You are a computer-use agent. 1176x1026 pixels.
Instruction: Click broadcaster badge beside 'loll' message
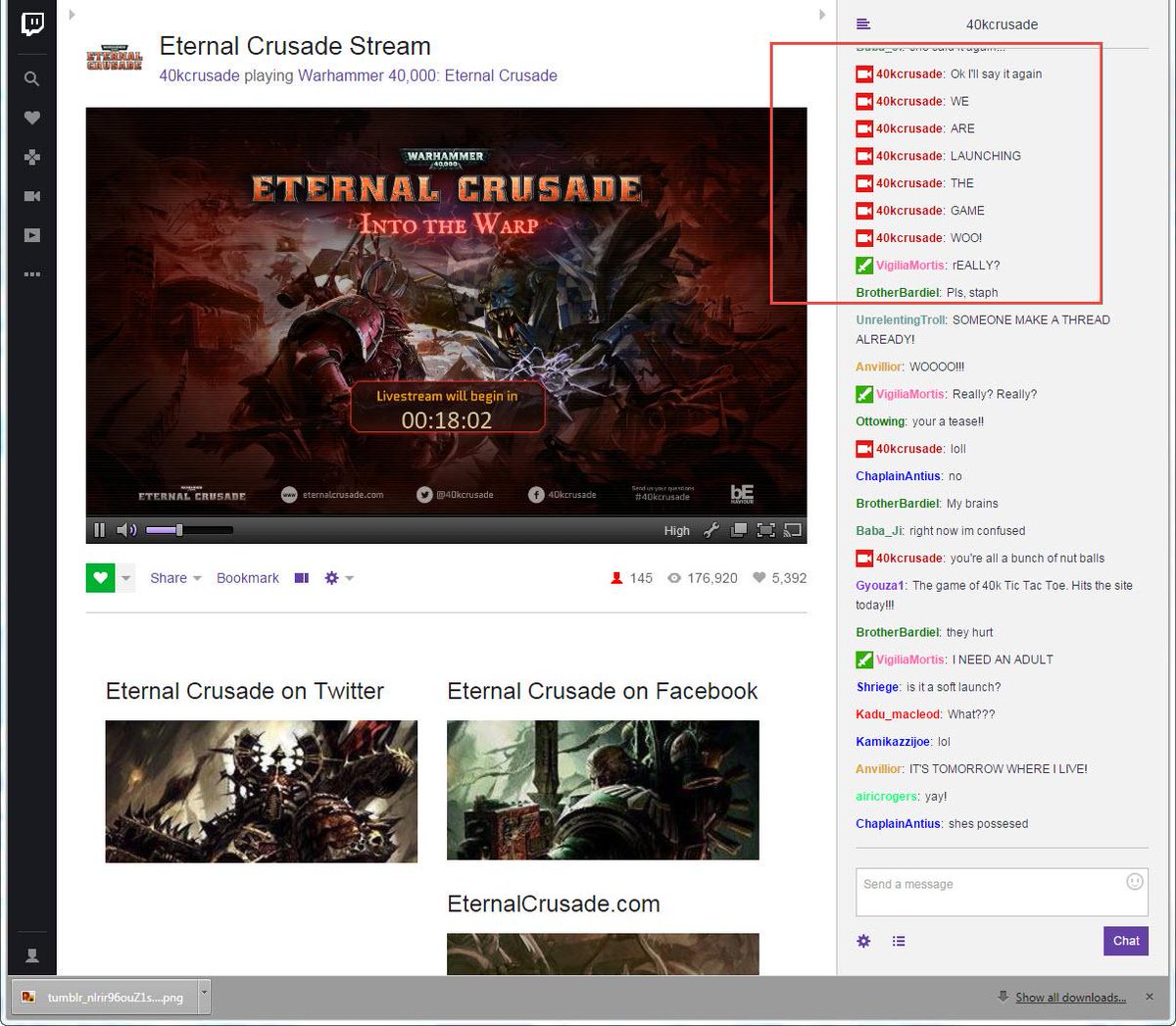(x=864, y=449)
